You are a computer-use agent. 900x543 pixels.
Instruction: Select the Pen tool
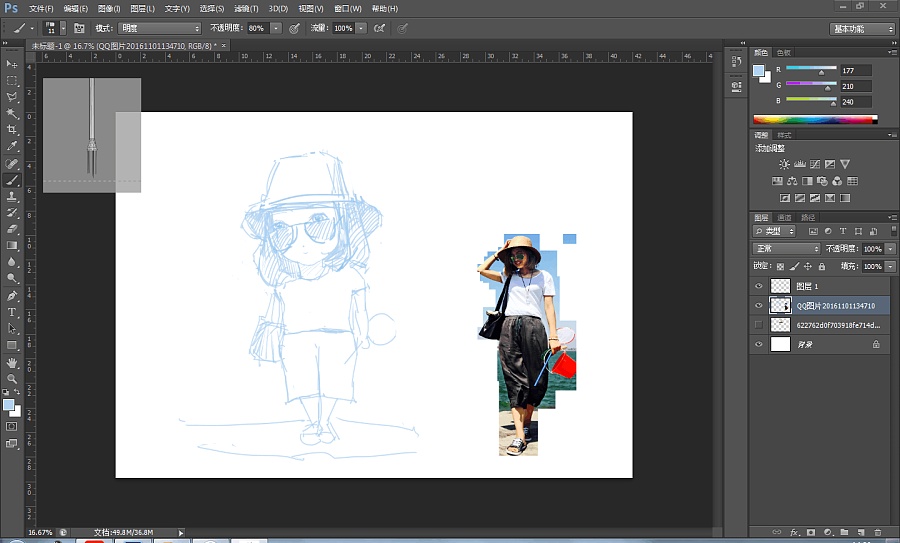coord(11,296)
